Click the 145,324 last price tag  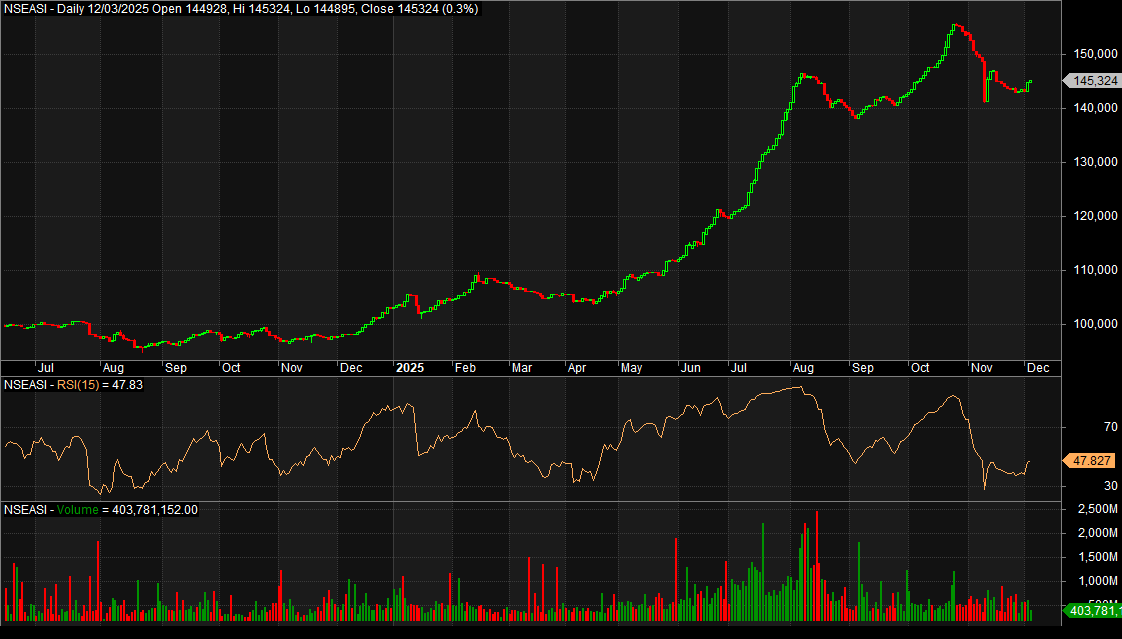pos(1094,81)
